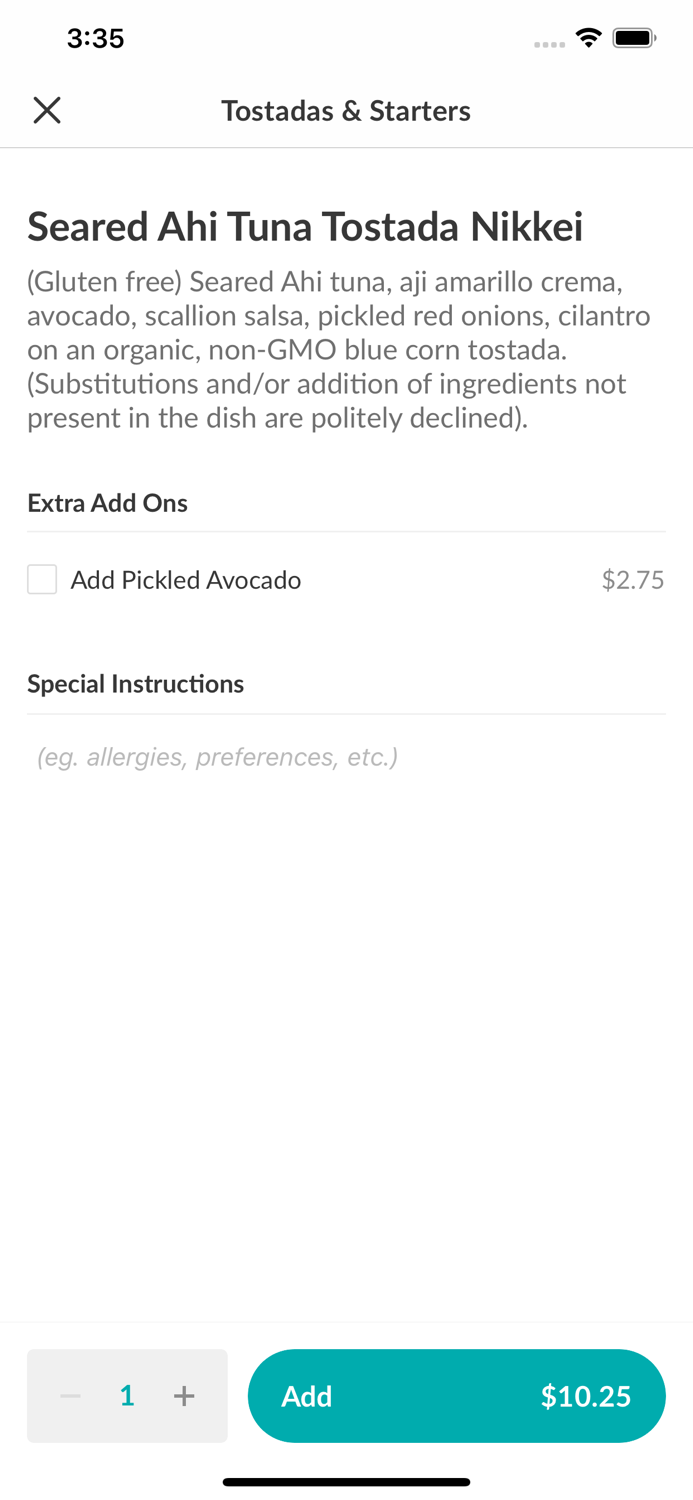This screenshot has height=1500, width=693.
Task: Tap the home indicator bar
Action: click(x=346, y=1482)
